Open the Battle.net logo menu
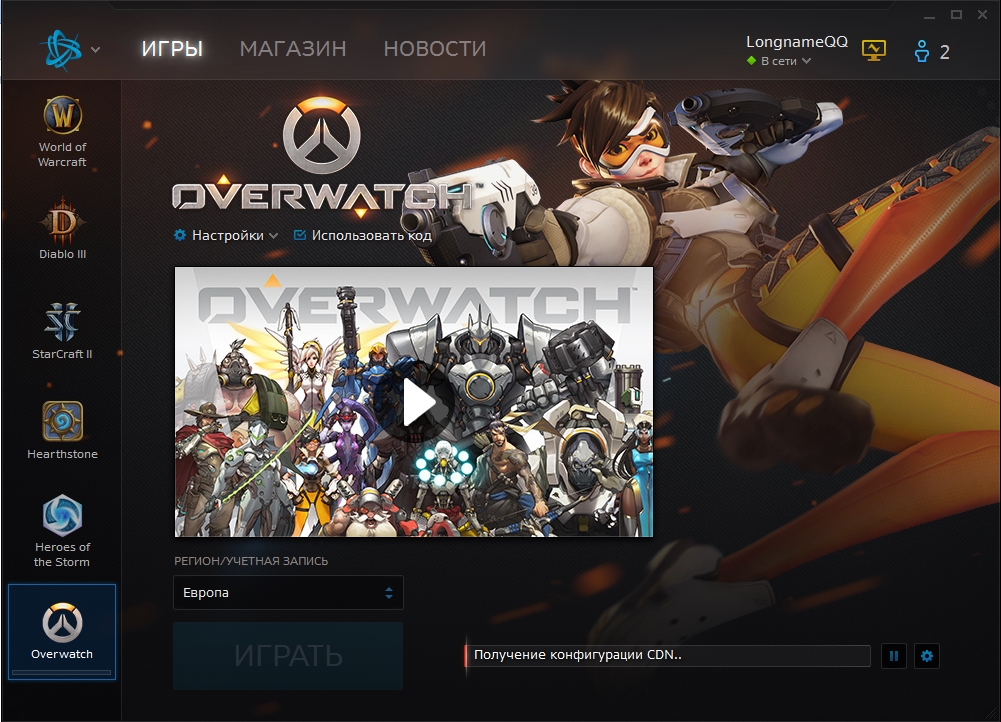The image size is (1001, 722). tap(61, 49)
